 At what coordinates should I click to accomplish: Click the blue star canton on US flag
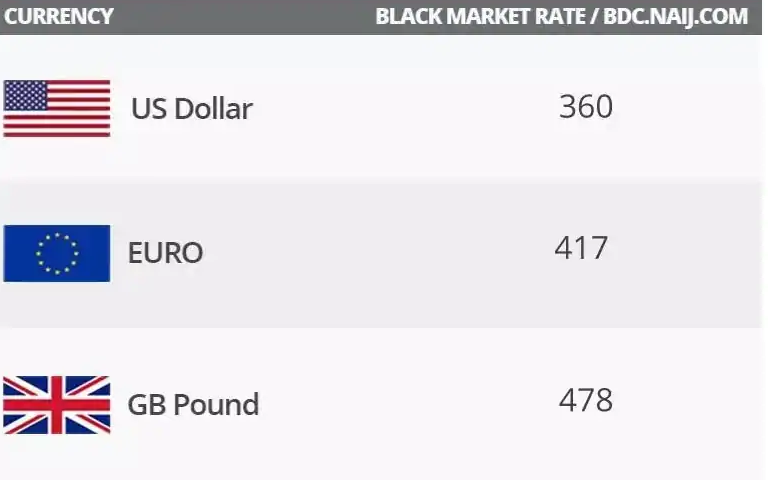tap(26, 95)
